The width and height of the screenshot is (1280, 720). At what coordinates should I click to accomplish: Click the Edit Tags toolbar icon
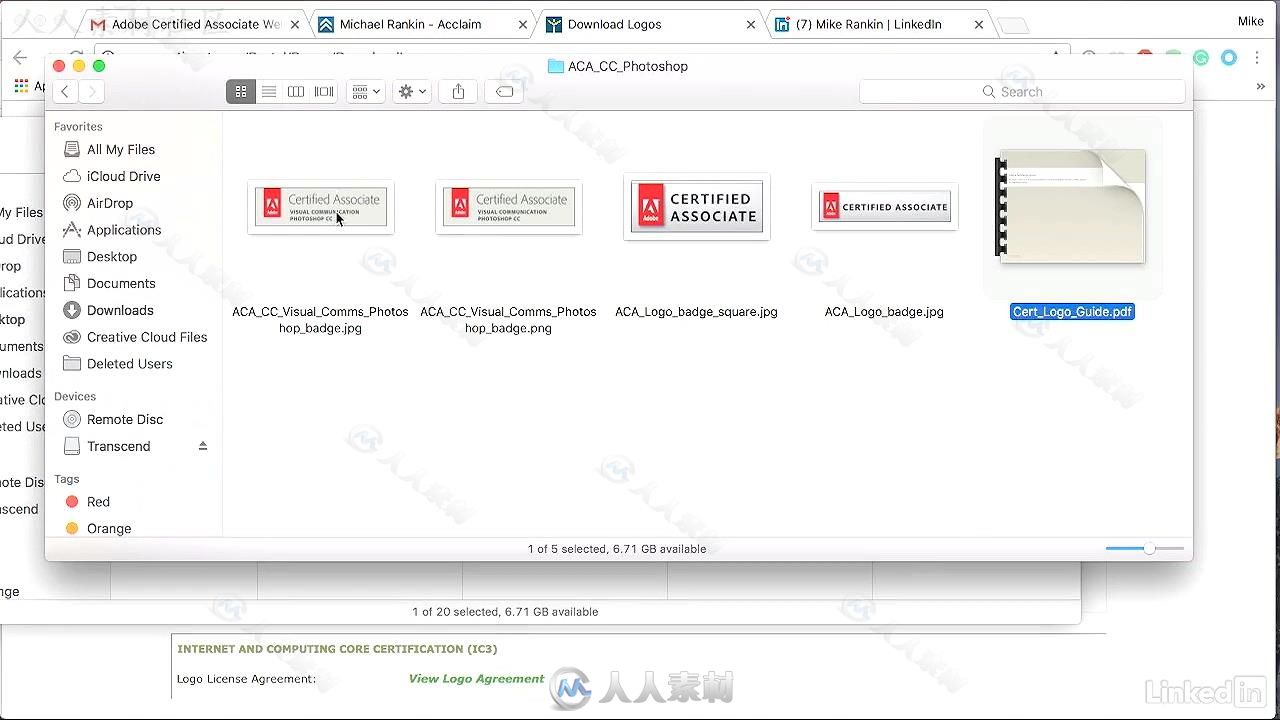coord(505,92)
